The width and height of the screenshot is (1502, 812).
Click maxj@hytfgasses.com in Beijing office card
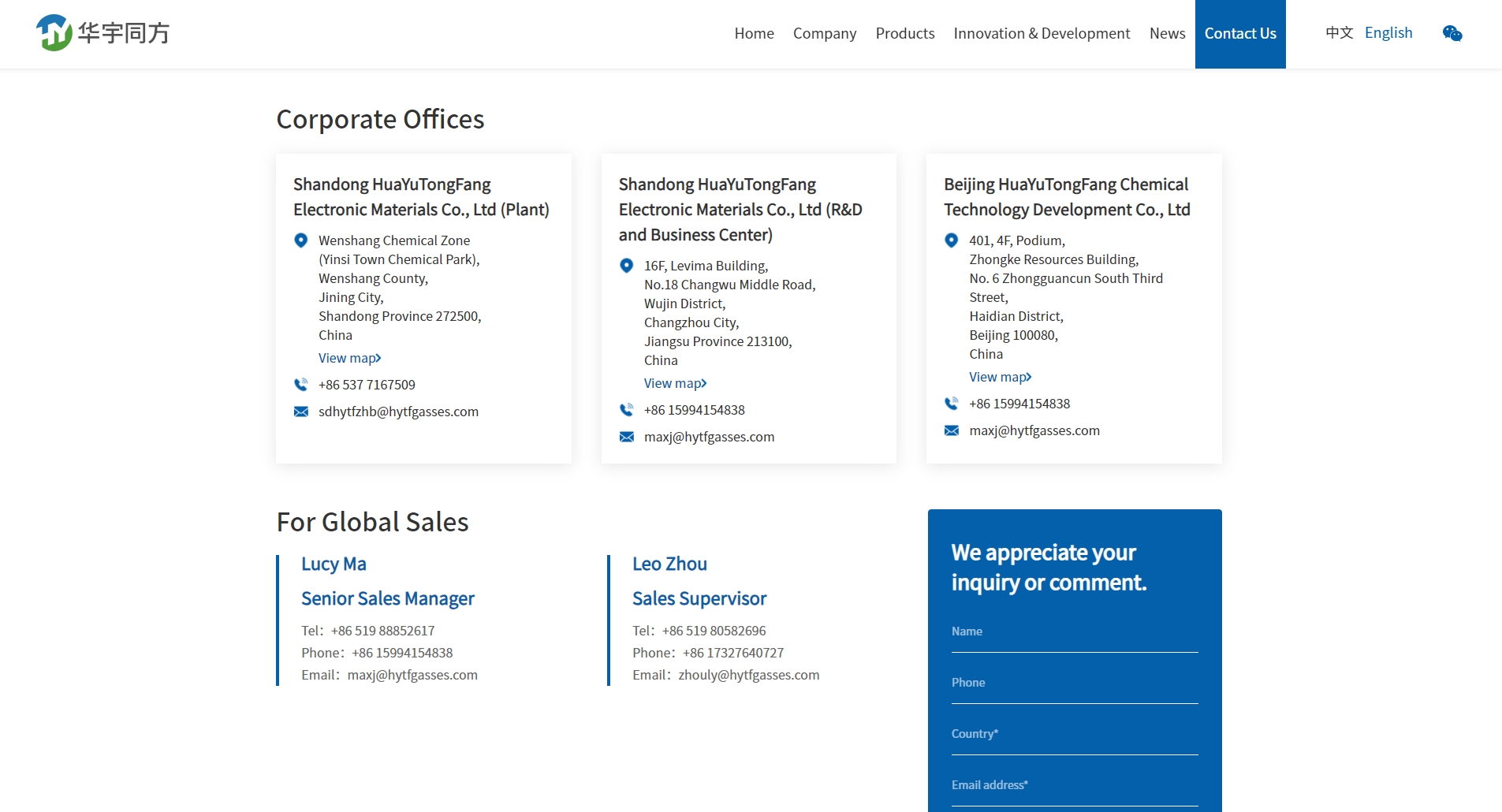pos(1034,430)
